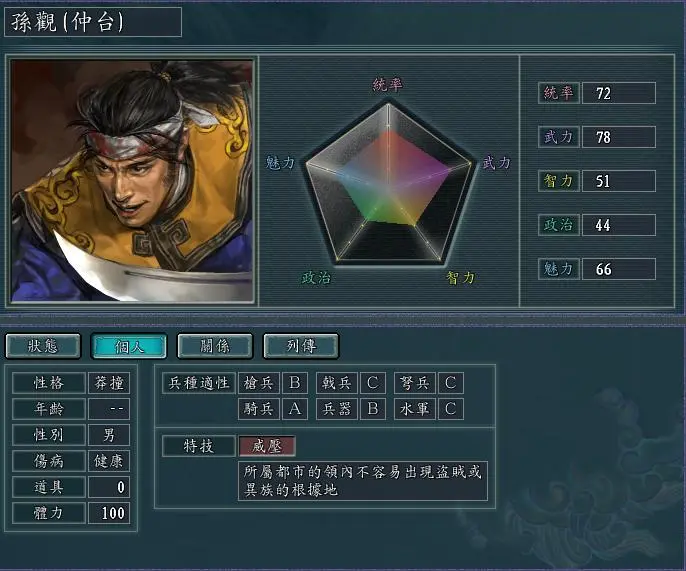
Task: Click the 性格 value 莽撞
Action: tap(109, 383)
